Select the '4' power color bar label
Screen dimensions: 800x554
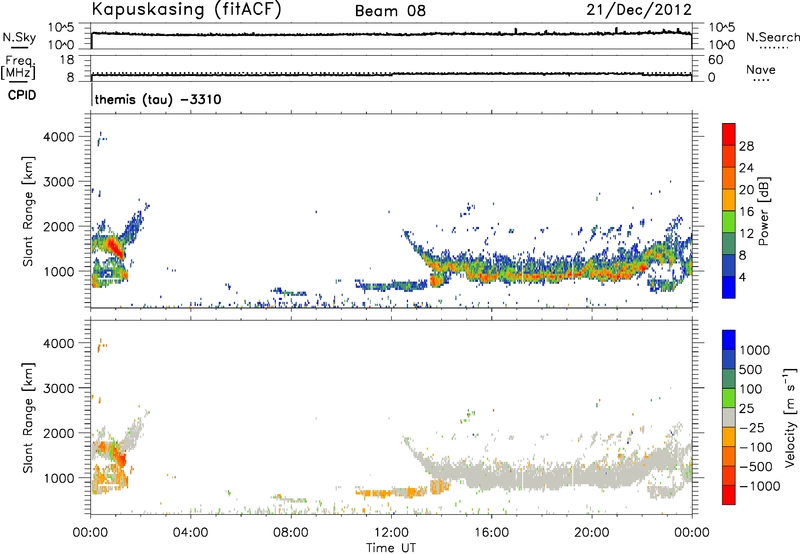tap(742, 278)
